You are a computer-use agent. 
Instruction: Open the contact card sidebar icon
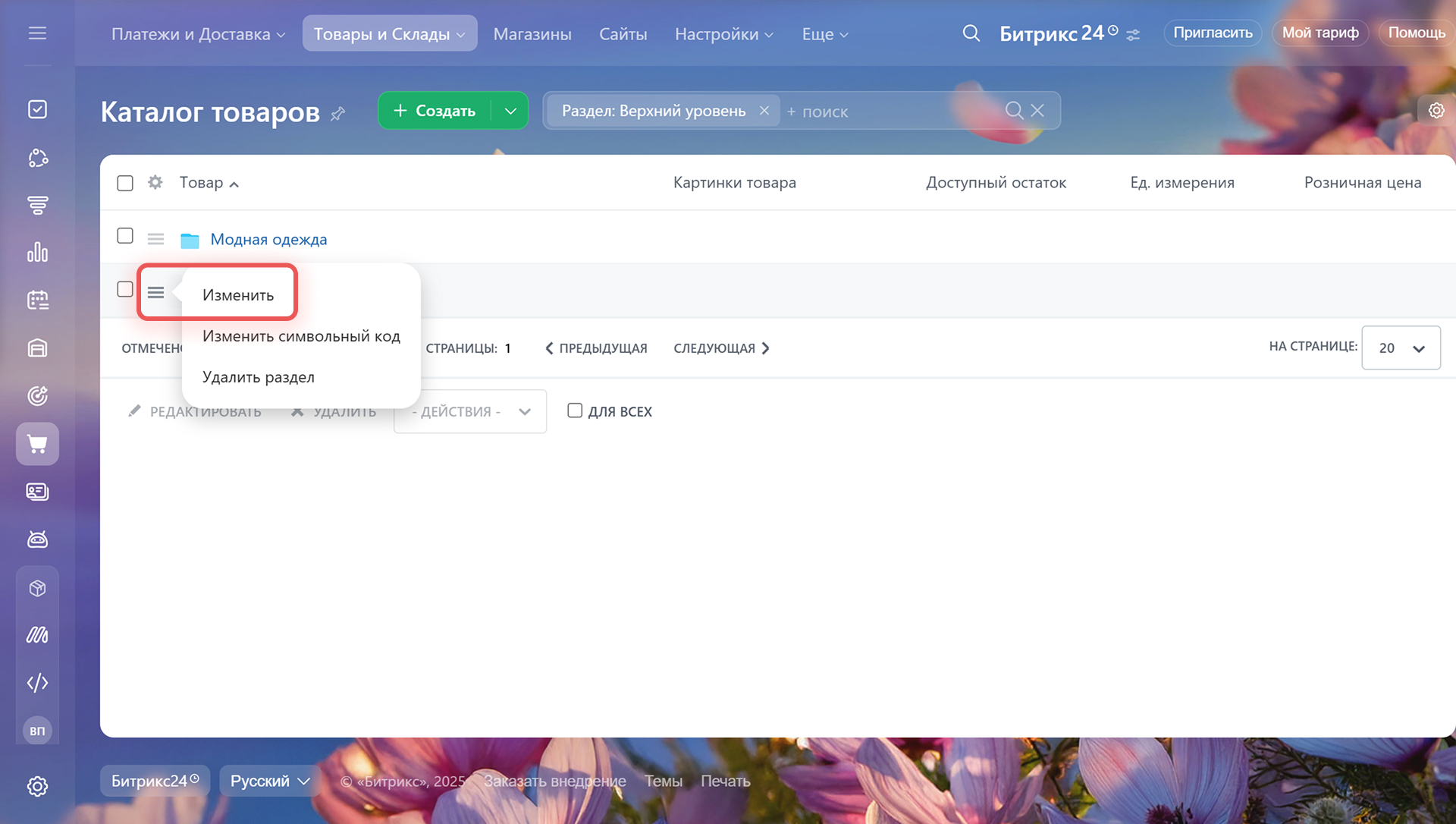pos(37,492)
